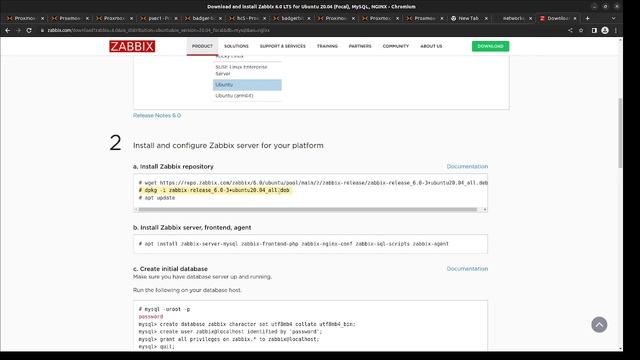Switch to the fs5 tab
The image size is (640, 360).
[x=247, y=18]
